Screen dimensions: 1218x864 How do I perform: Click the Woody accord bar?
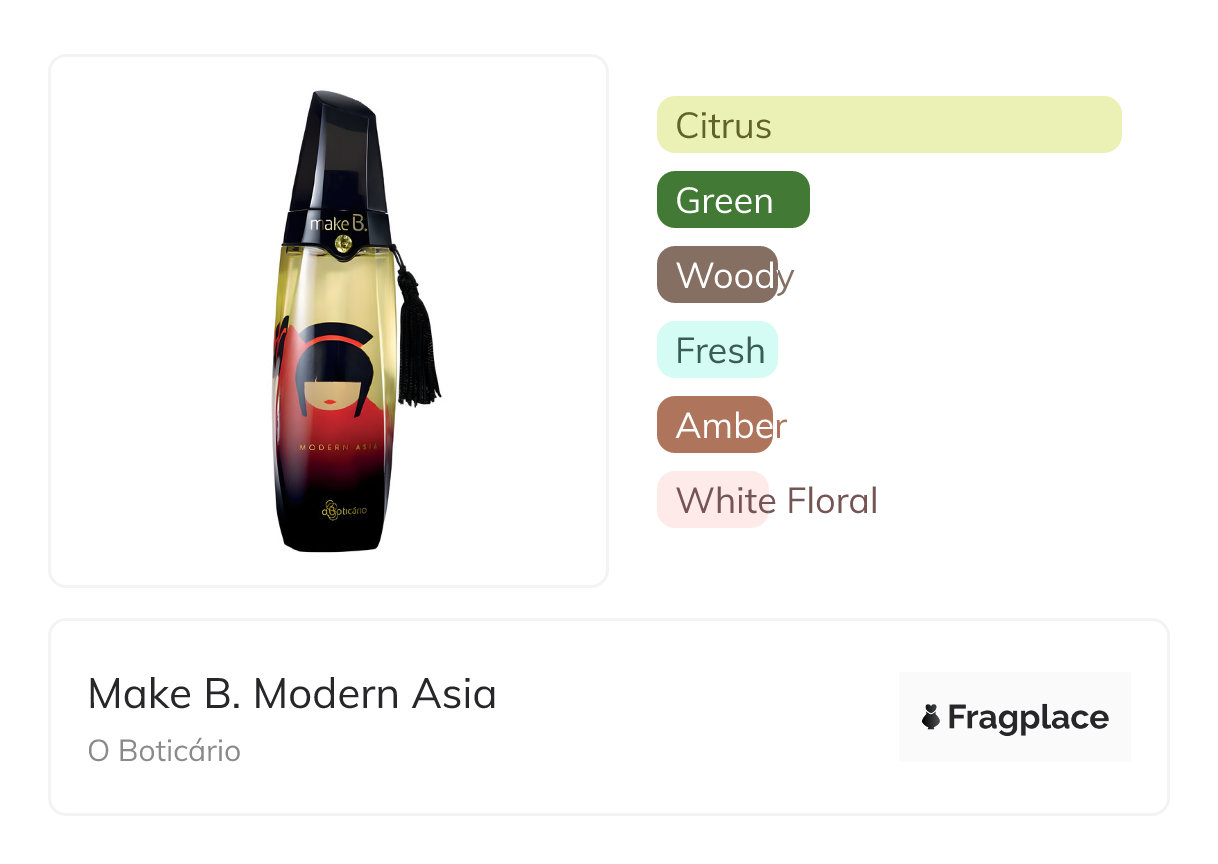point(717,275)
